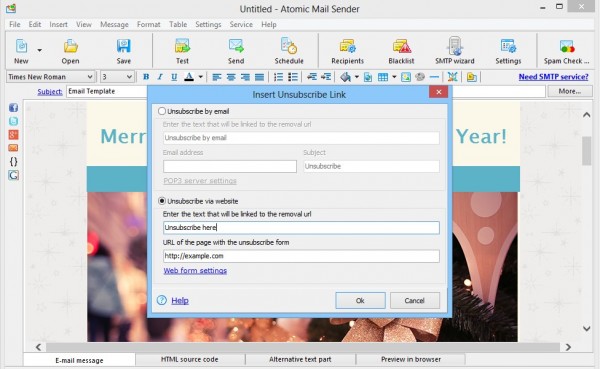Insert a numbered list
The image size is (600, 369).
[279, 77]
